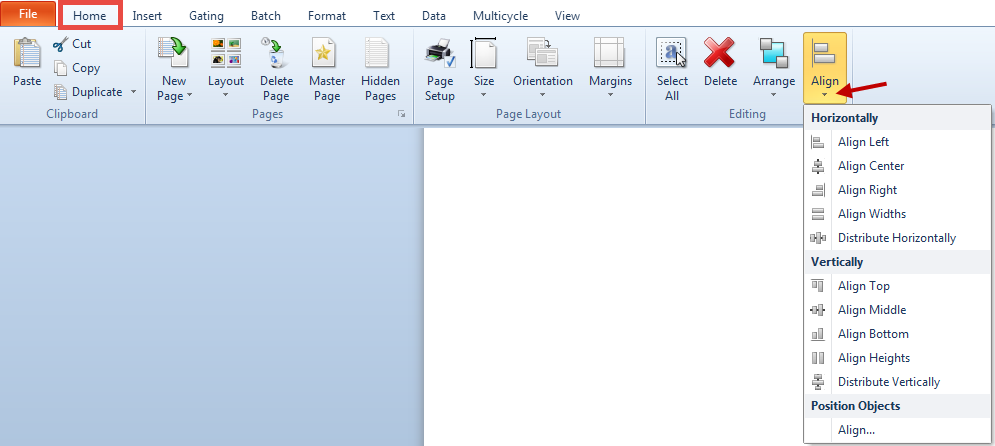
Task: Open the File tab
Action: tap(28, 15)
